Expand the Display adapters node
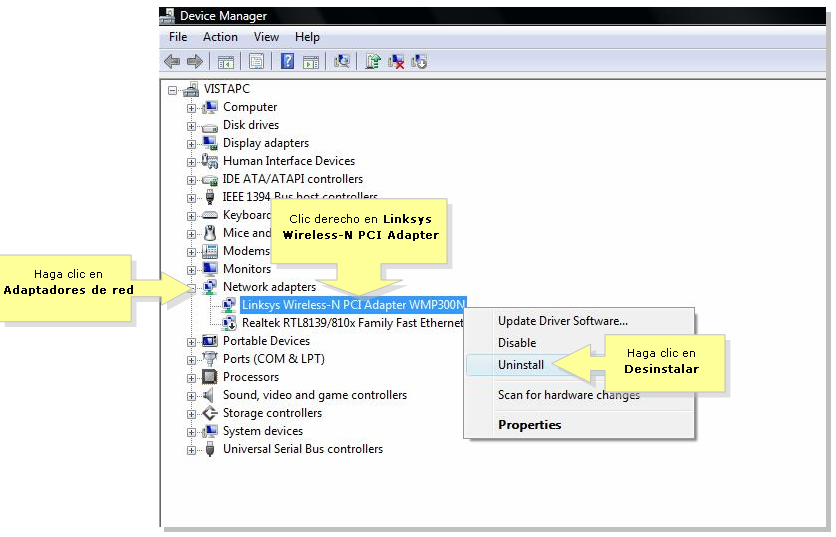Image resolution: width=836 pixels, height=537 pixels. (191, 144)
